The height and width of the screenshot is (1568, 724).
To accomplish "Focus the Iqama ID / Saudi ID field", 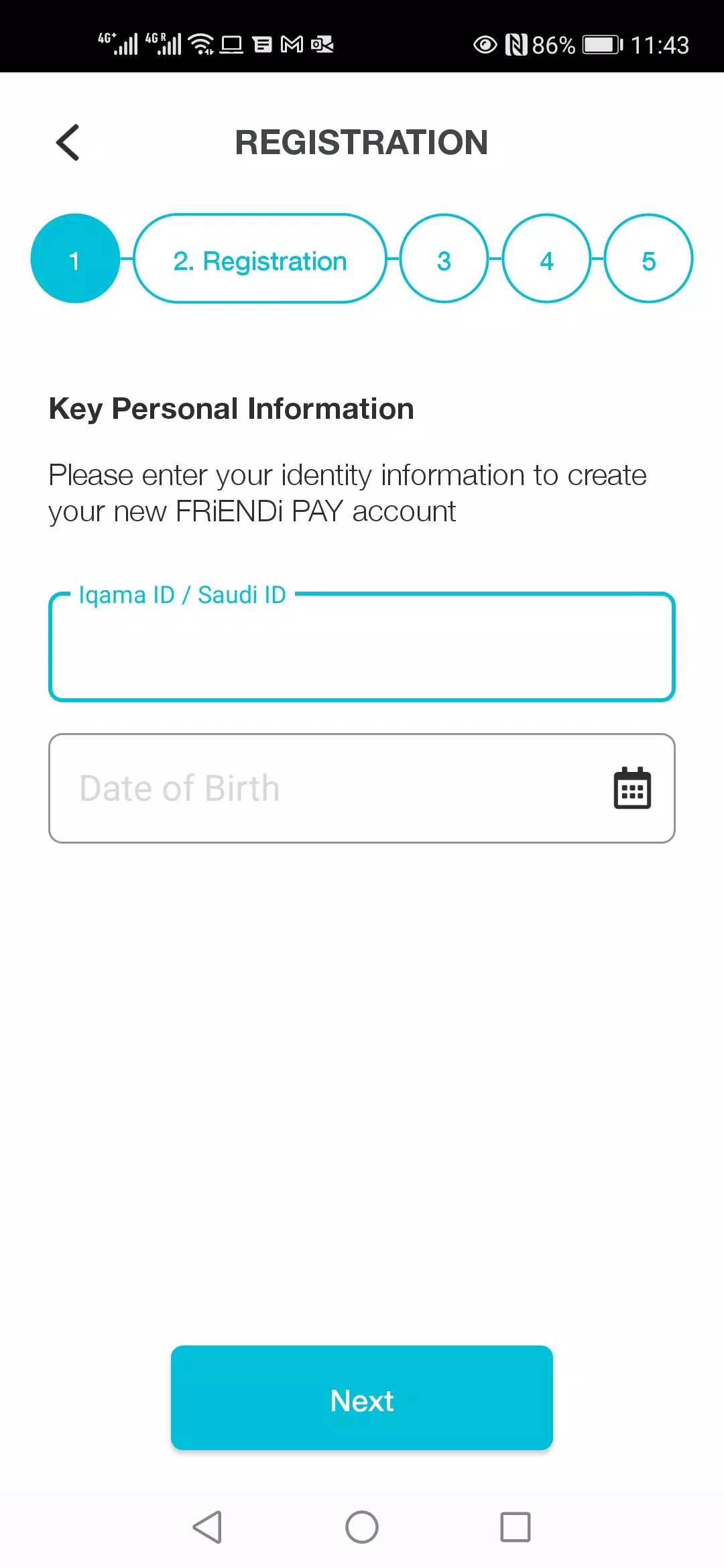I will click(362, 647).
